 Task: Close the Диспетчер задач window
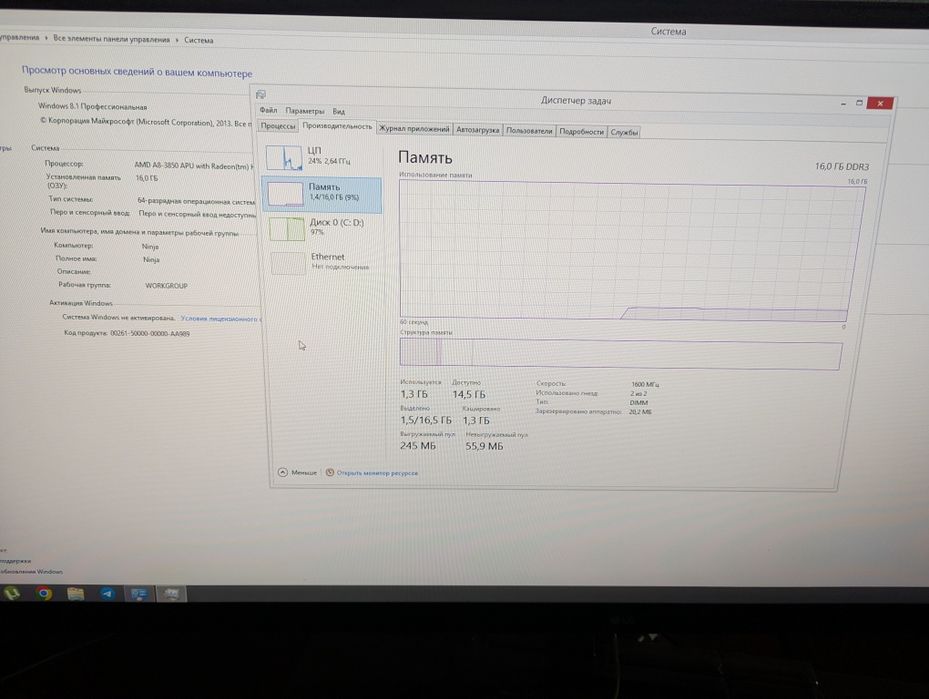click(880, 104)
